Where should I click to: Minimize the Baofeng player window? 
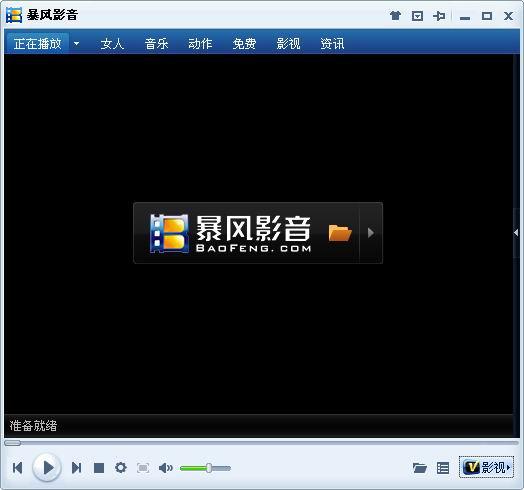(465, 17)
